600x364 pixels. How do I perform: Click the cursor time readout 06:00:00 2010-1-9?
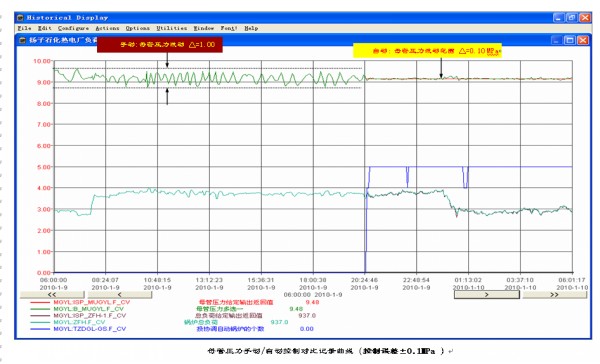[x=313, y=295]
